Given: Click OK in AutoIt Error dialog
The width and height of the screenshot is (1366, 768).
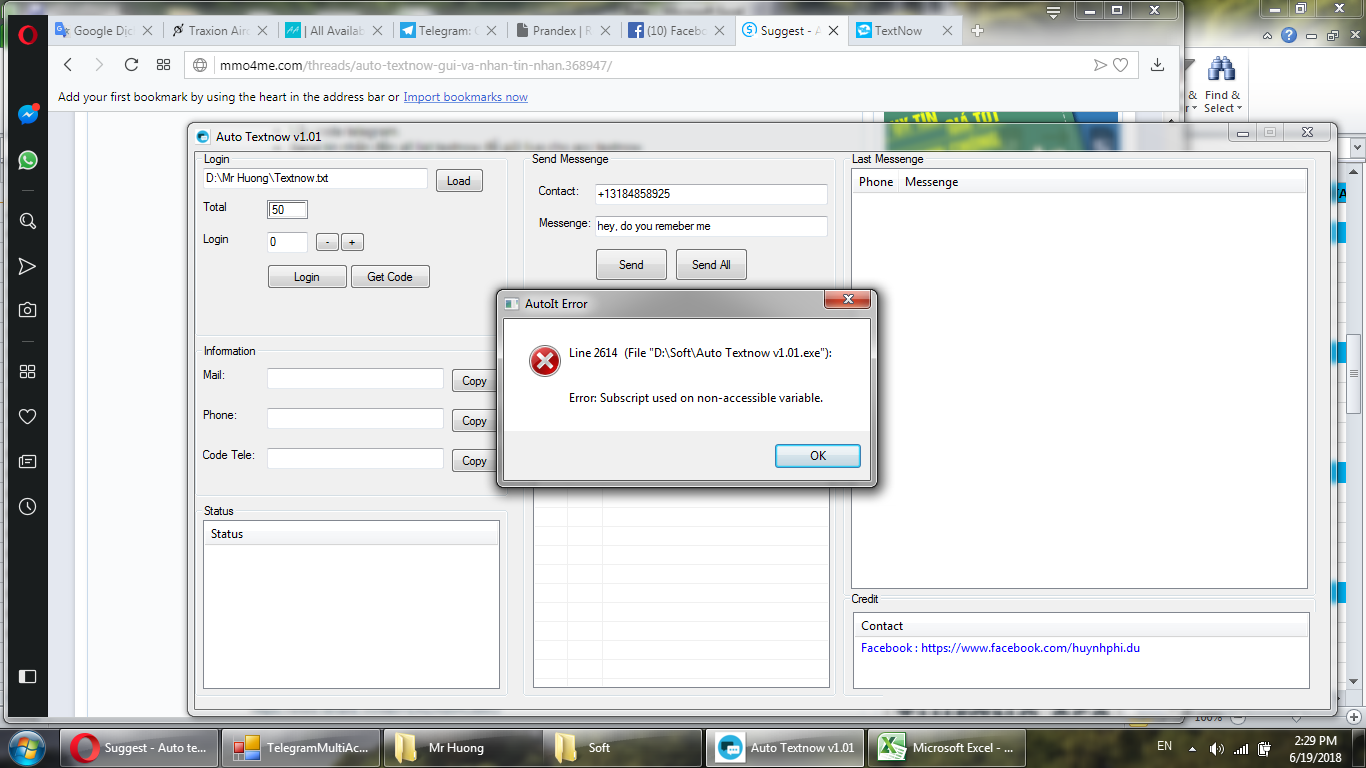Looking at the screenshot, I should click(x=818, y=456).
